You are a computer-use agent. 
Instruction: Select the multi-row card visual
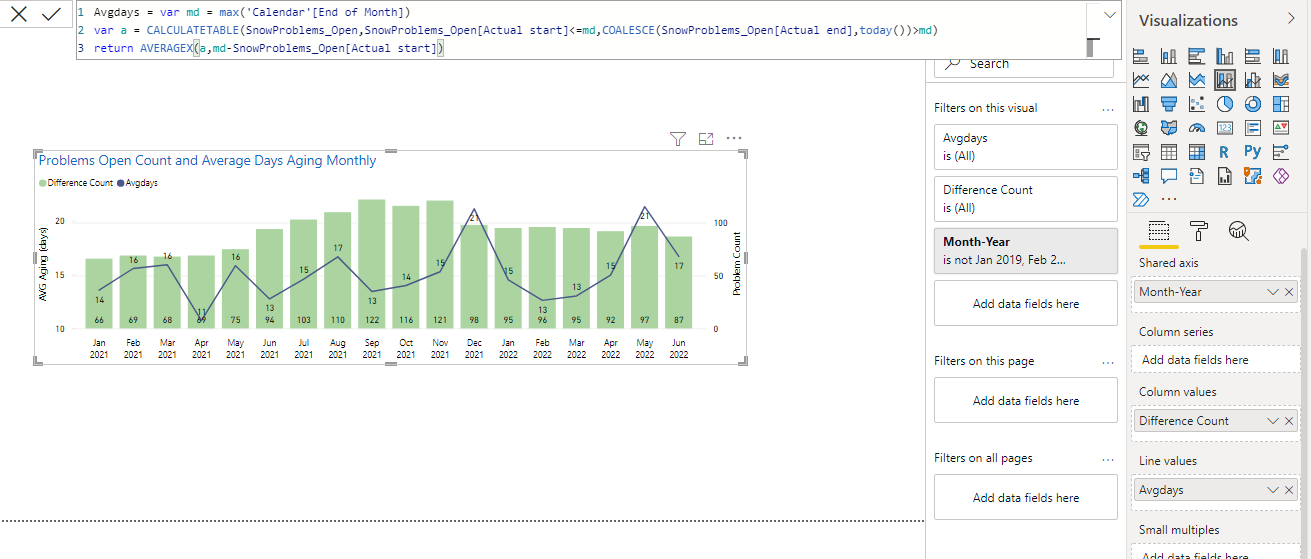1253,128
